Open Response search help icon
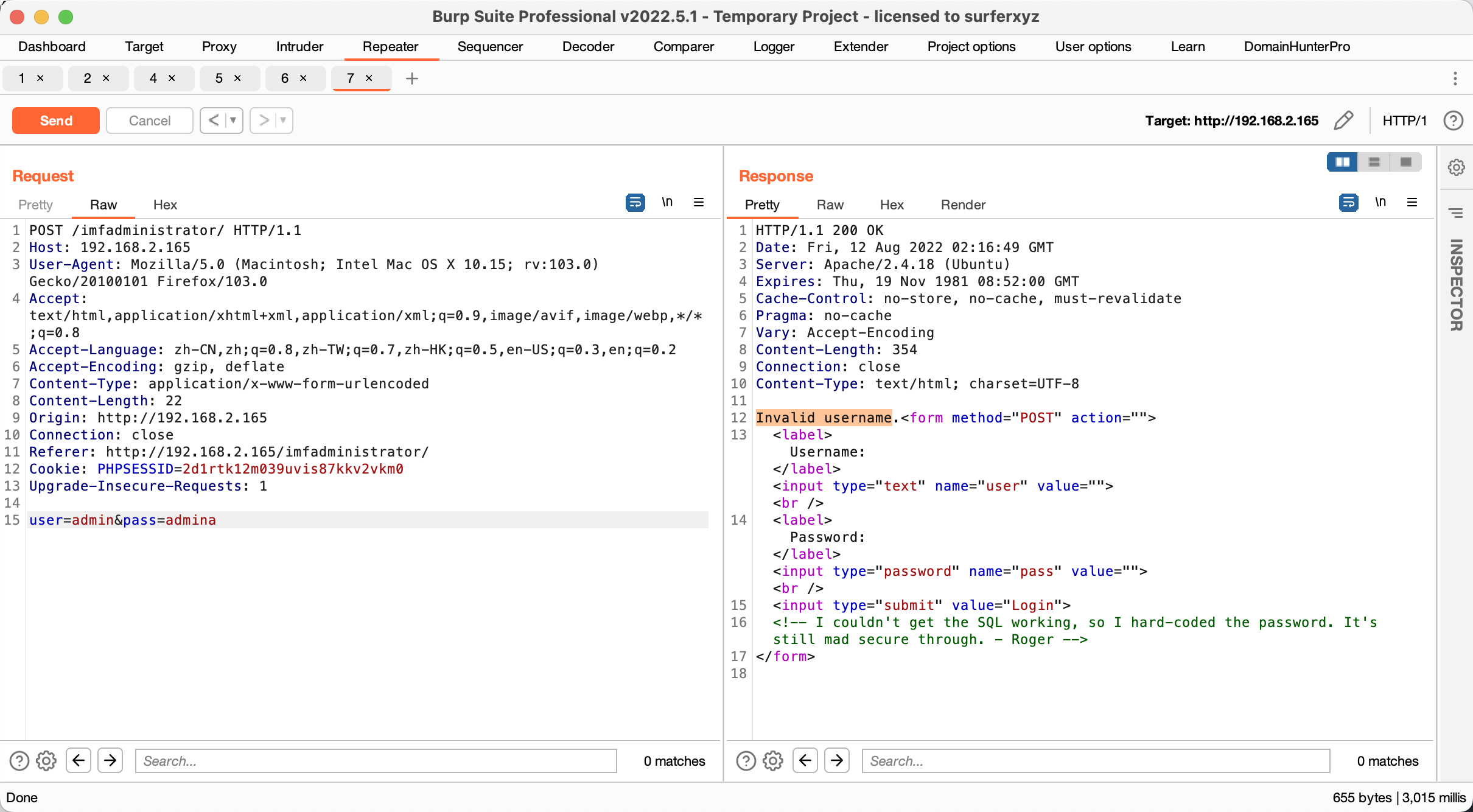This screenshot has width=1473, height=812. click(x=746, y=761)
